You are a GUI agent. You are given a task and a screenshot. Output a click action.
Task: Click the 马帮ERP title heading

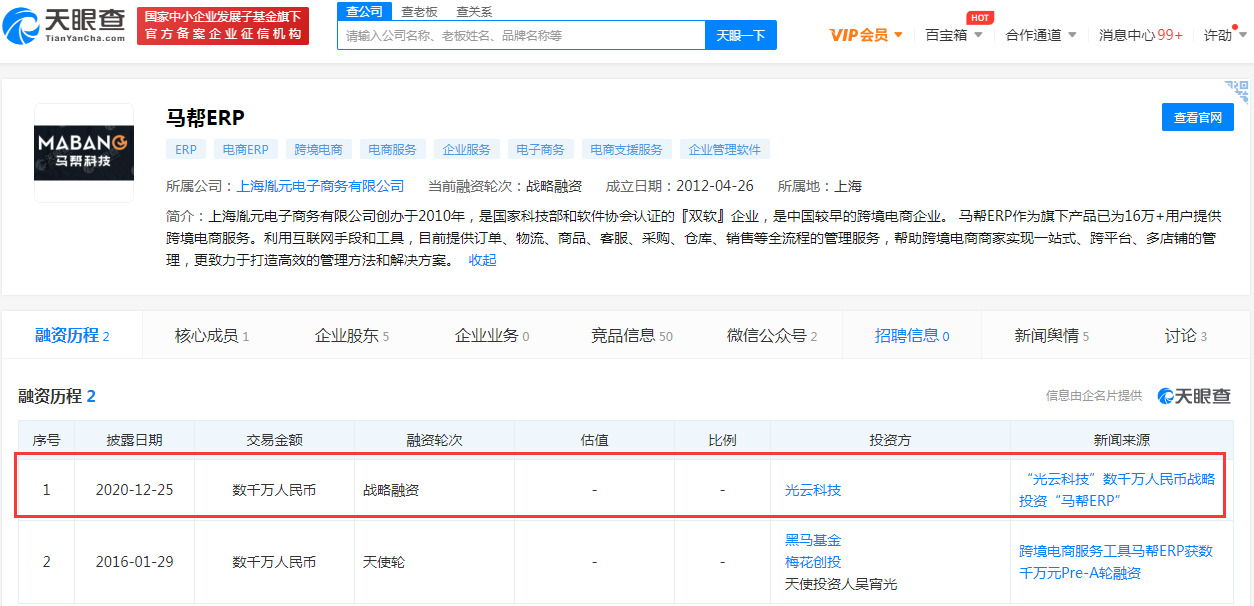coord(205,116)
